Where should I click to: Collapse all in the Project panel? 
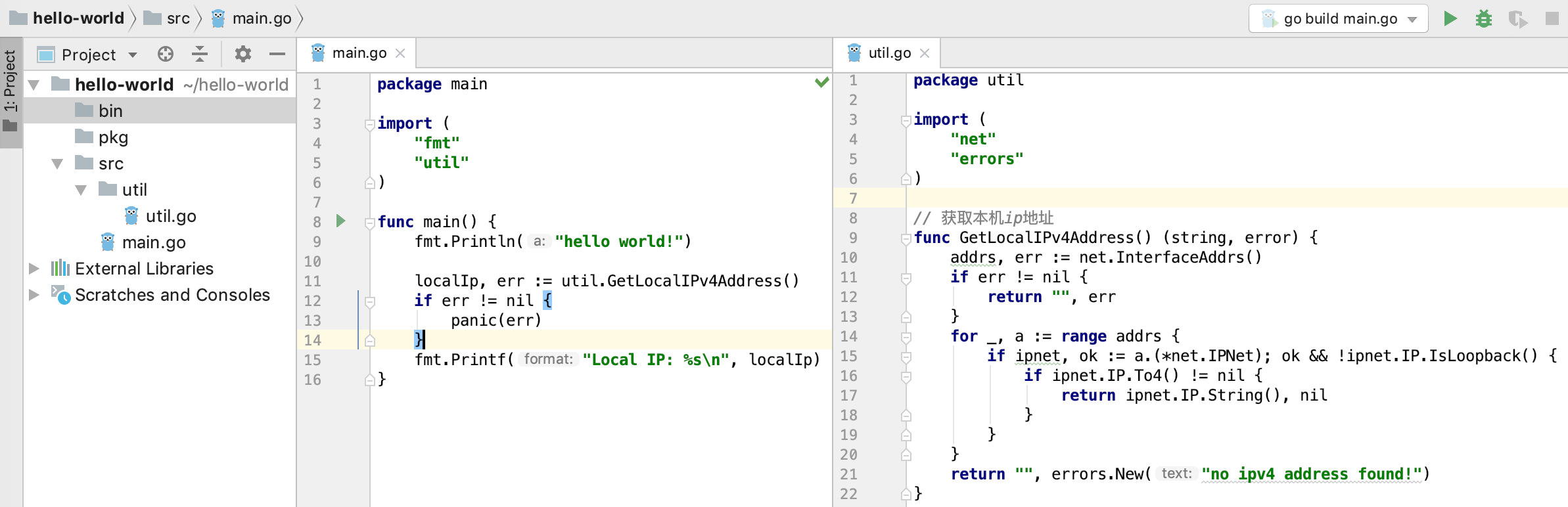click(x=200, y=54)
